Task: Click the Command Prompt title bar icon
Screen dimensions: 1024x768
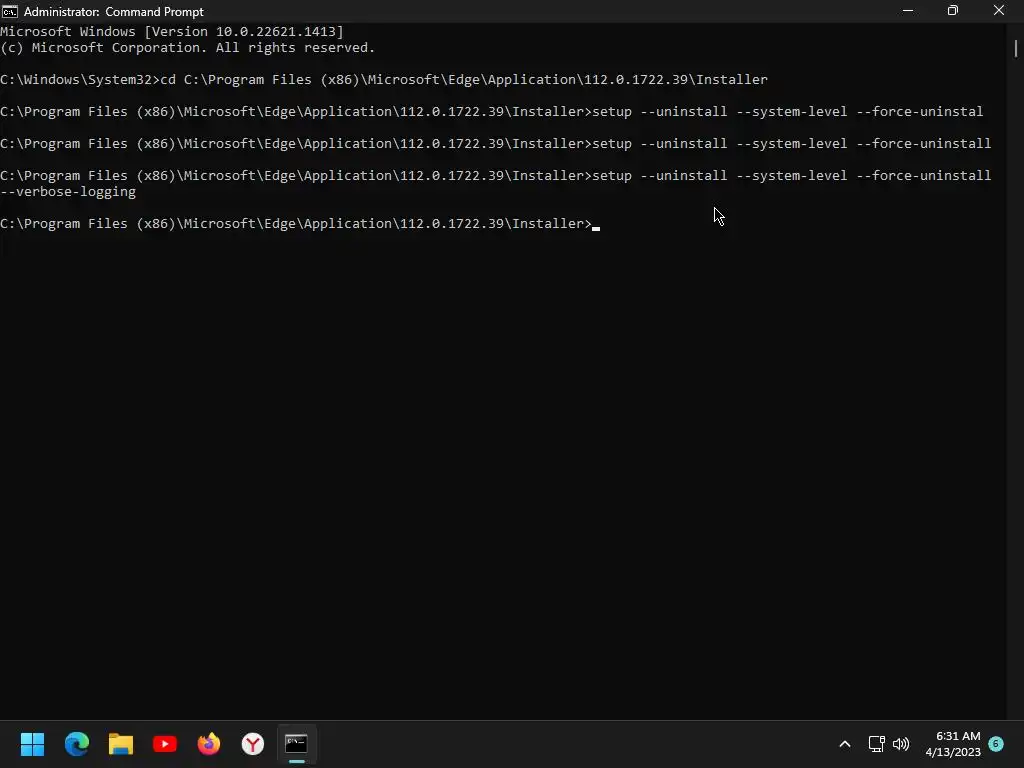Action: [x=10, y=11]
